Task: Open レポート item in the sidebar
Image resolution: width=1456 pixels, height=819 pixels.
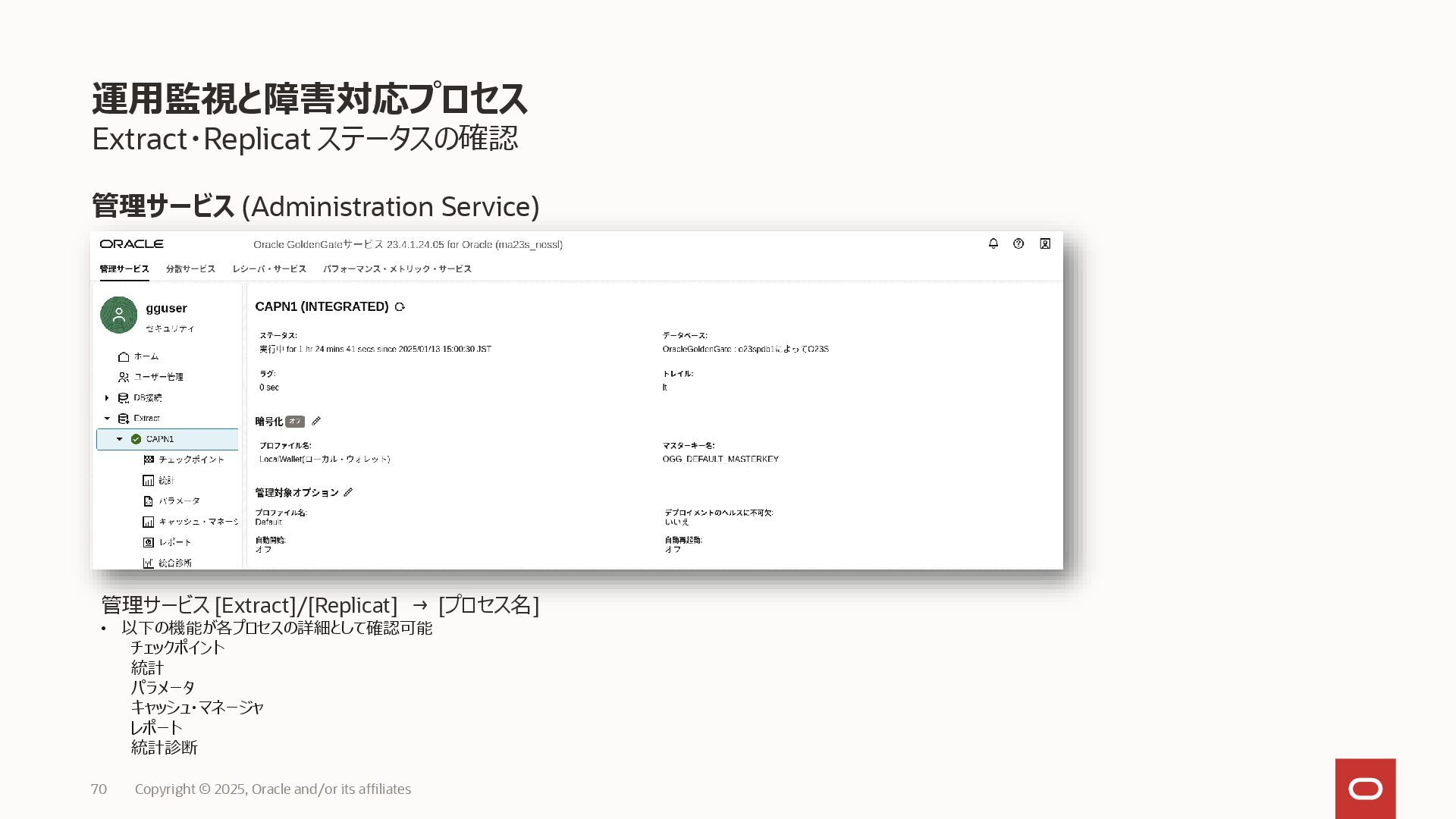Action: coord(175,542)
